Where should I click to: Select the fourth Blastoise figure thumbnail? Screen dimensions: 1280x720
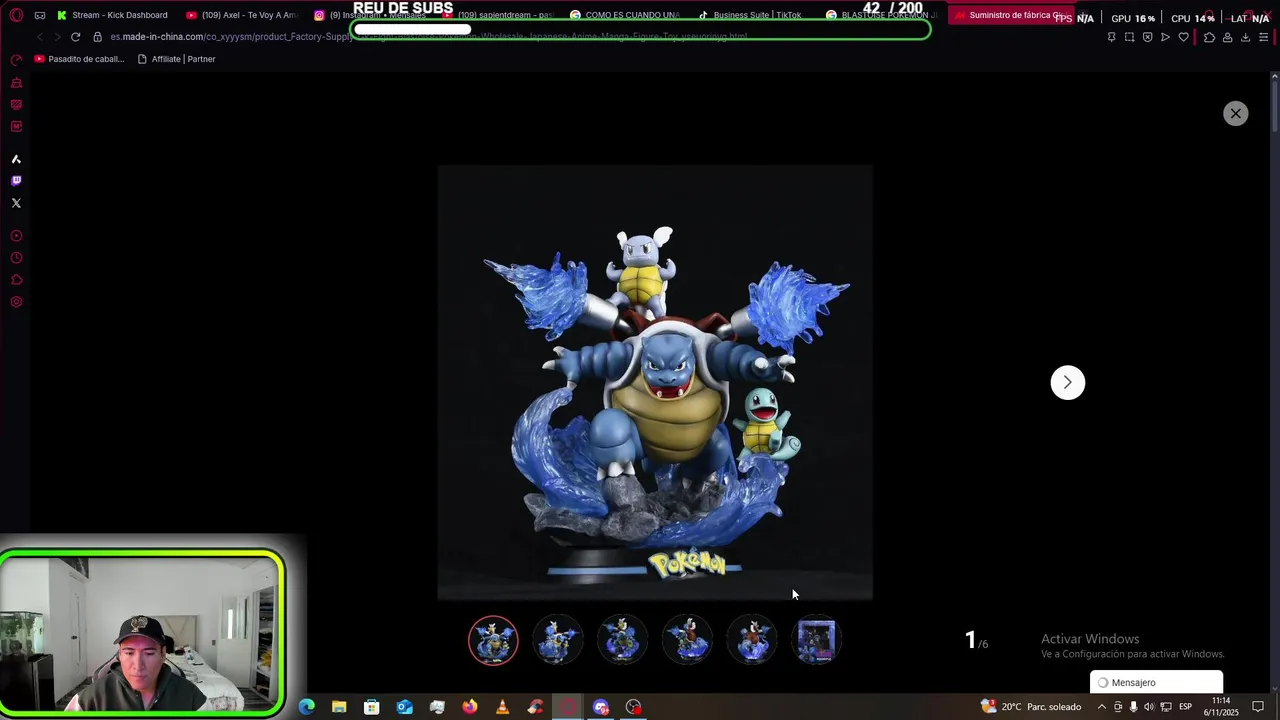click(x=687, y=640)
